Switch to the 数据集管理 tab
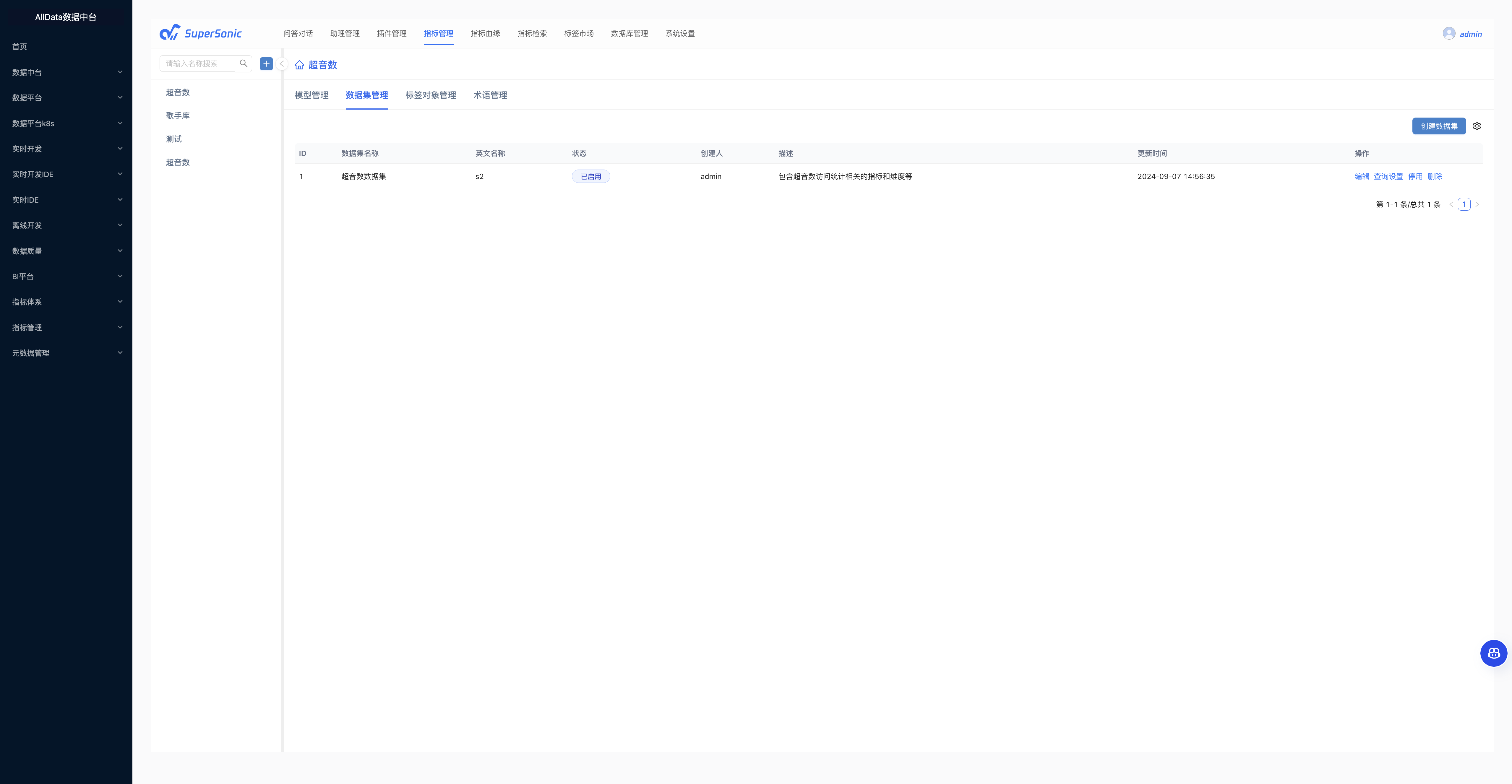Viewport: 1512px width, 784px height. [x=367, y=95]
